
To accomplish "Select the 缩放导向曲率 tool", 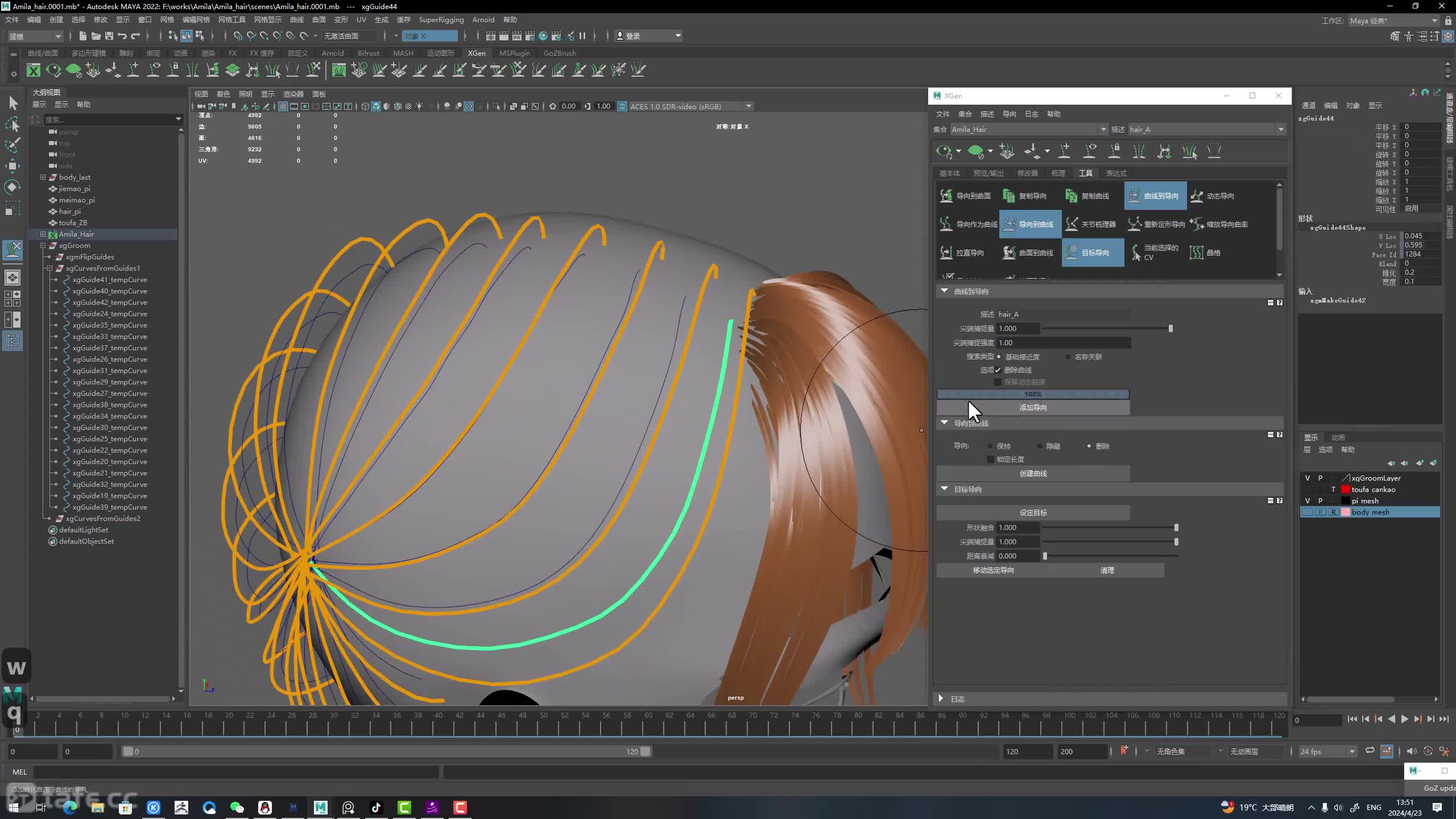I will (1218, 224).
